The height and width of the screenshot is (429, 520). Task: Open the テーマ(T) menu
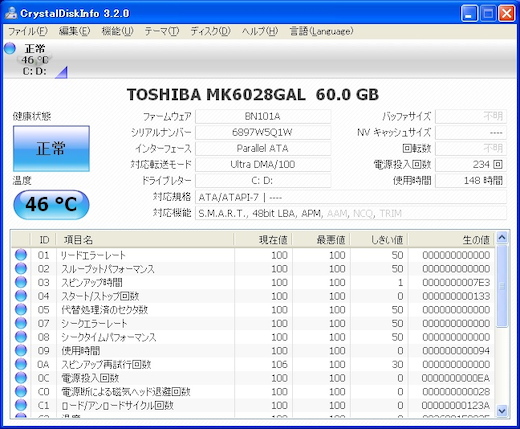pos(162,31)
